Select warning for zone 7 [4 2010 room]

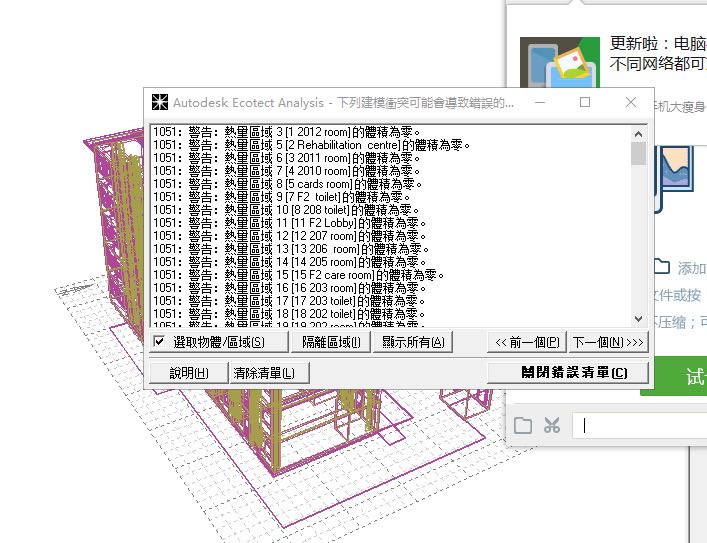pos(286,171)
